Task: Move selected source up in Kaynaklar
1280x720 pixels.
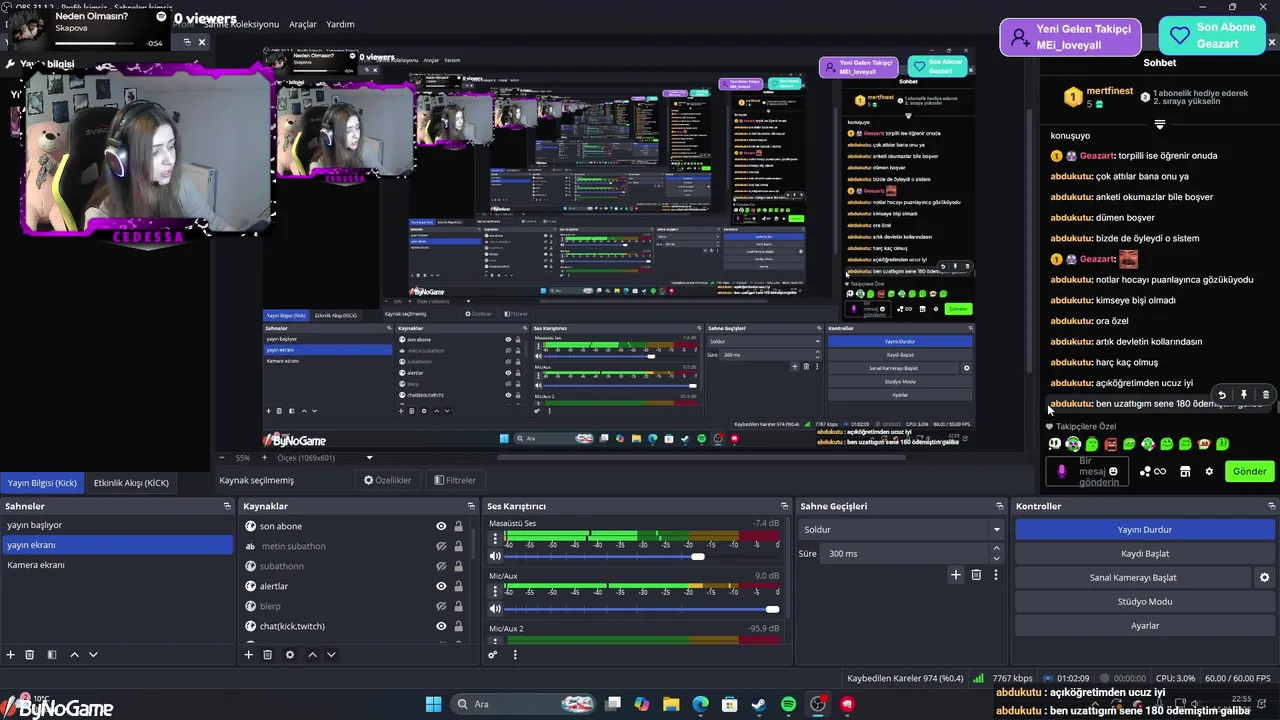Action: (312, 655)
